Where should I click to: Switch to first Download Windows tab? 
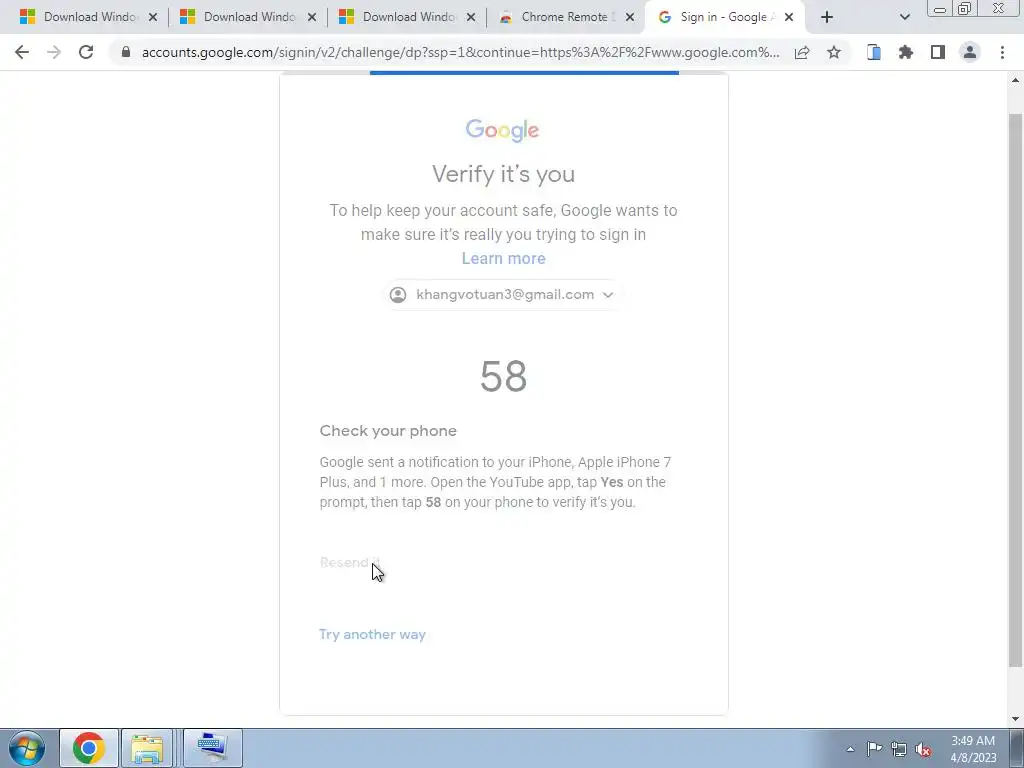pyautogui.click(x=89, y=17)
